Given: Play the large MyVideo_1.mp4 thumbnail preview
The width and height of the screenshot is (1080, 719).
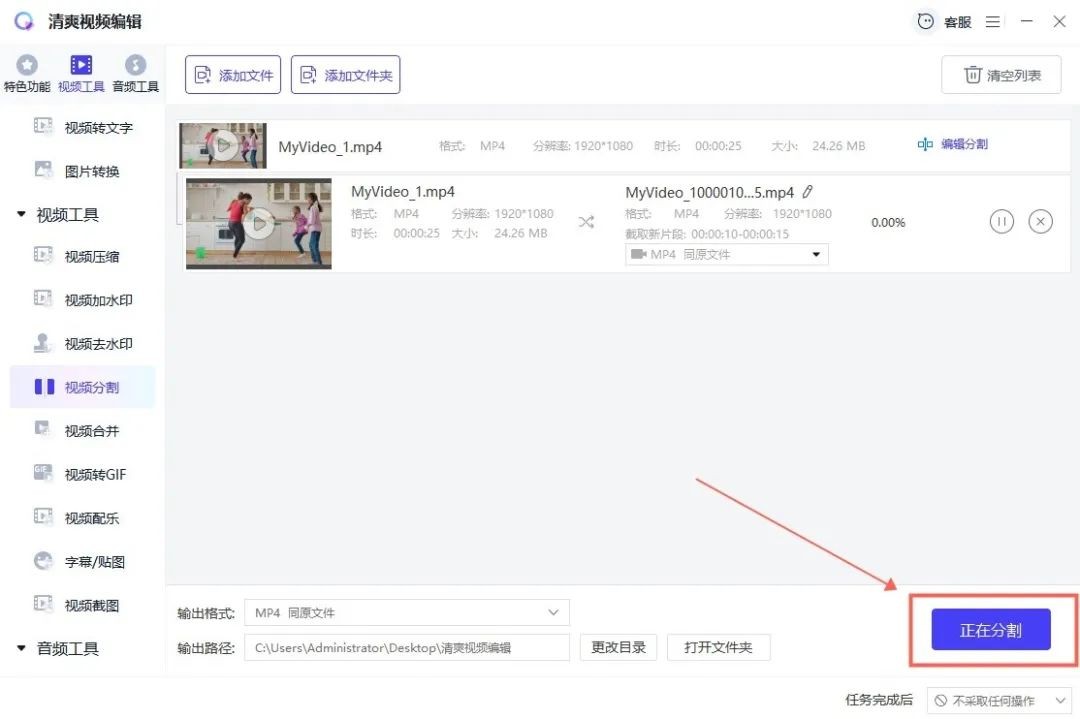Looking at the screenshot, I should pos(259,224).
